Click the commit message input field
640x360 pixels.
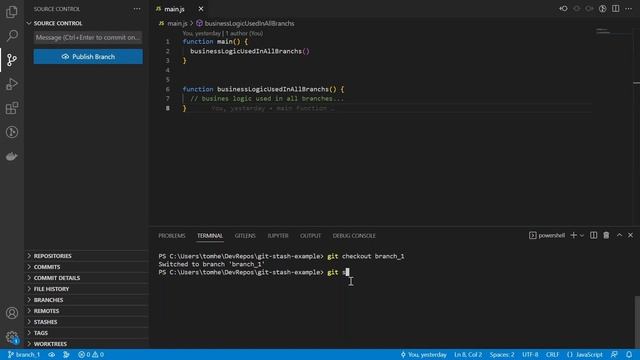pyautogui.click(x=88, y=38)
